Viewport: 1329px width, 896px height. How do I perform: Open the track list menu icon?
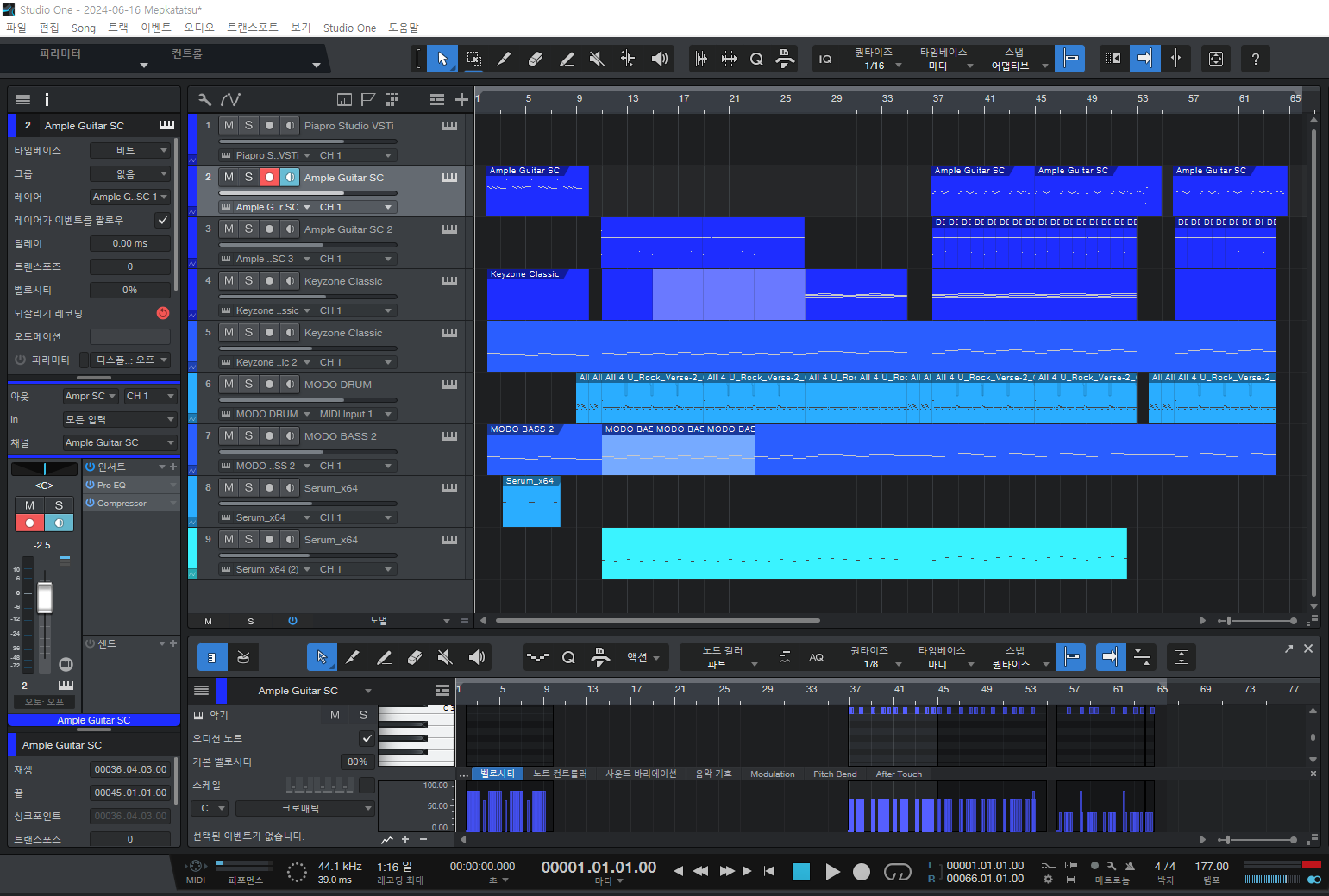[437, 99]
